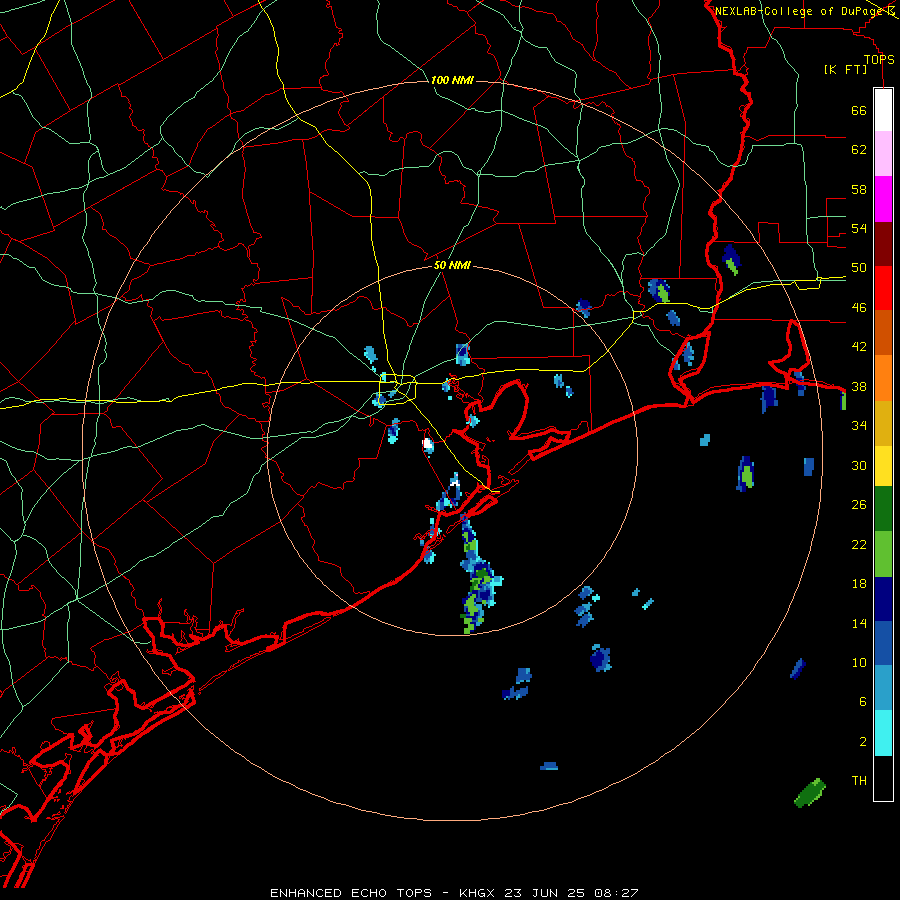The image size is (900, 900).
Task: Click the 'NEXLAB-College of DuPage' credit text
Action: pos(800,11)
